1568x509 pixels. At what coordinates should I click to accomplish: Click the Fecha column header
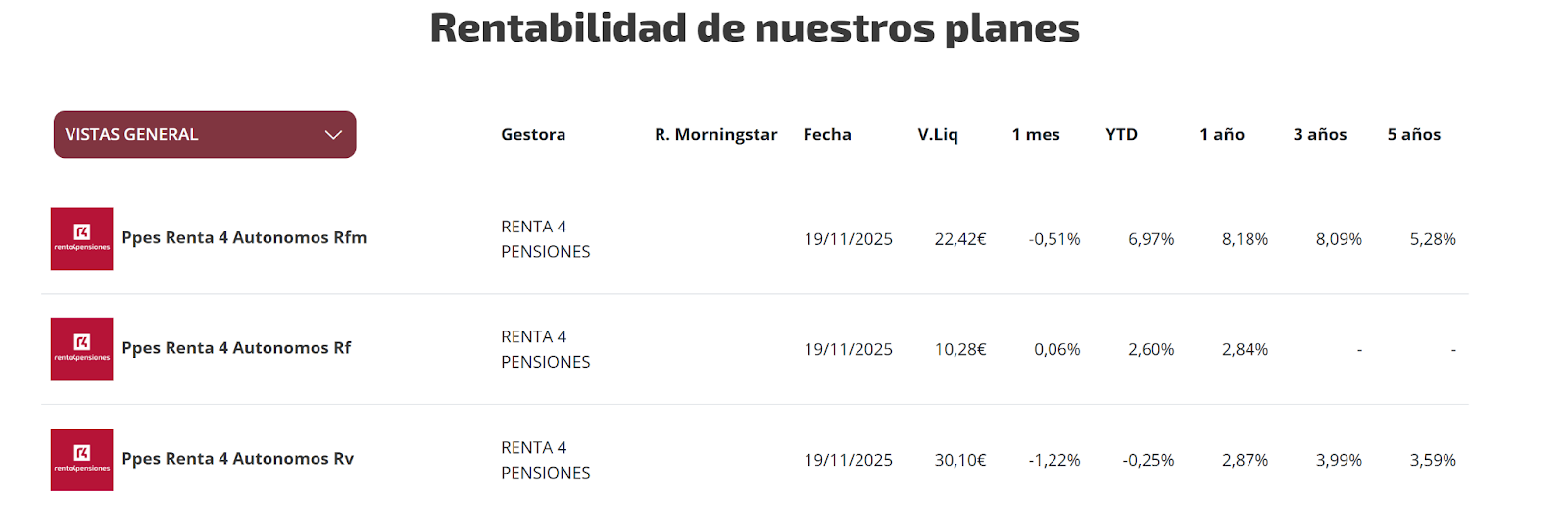tap(827, 135)
